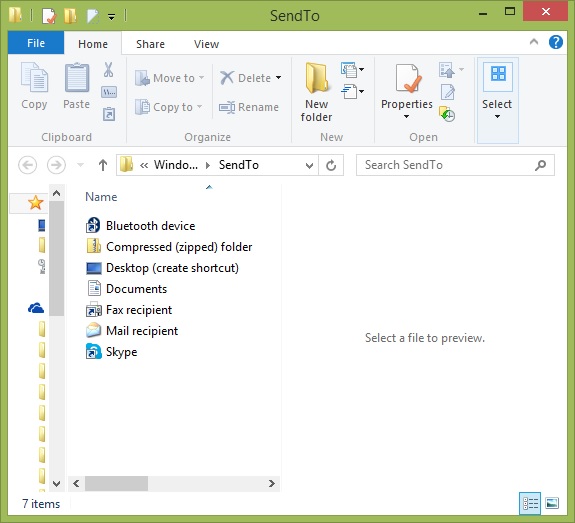Click the Rename button

(x=249, y=107)
